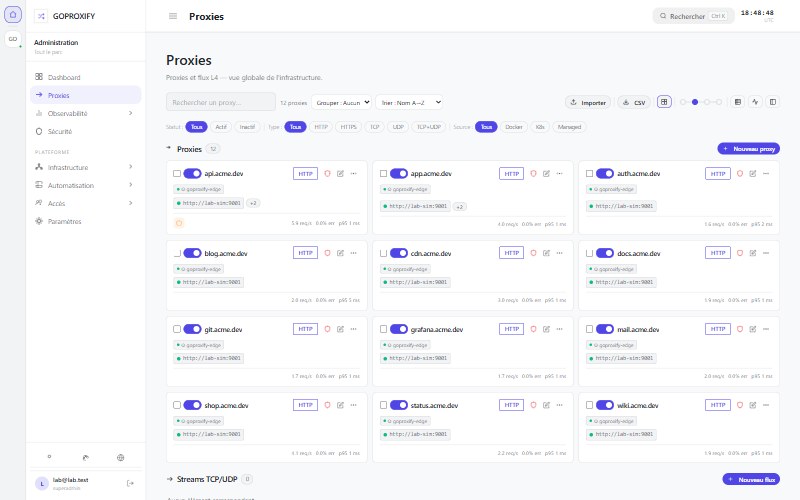The height and width of the screenshot is (500, 800).
Task: Click the theme palette icon in sidebar footer
Action: pyautogui.click(x=85, y=458)
